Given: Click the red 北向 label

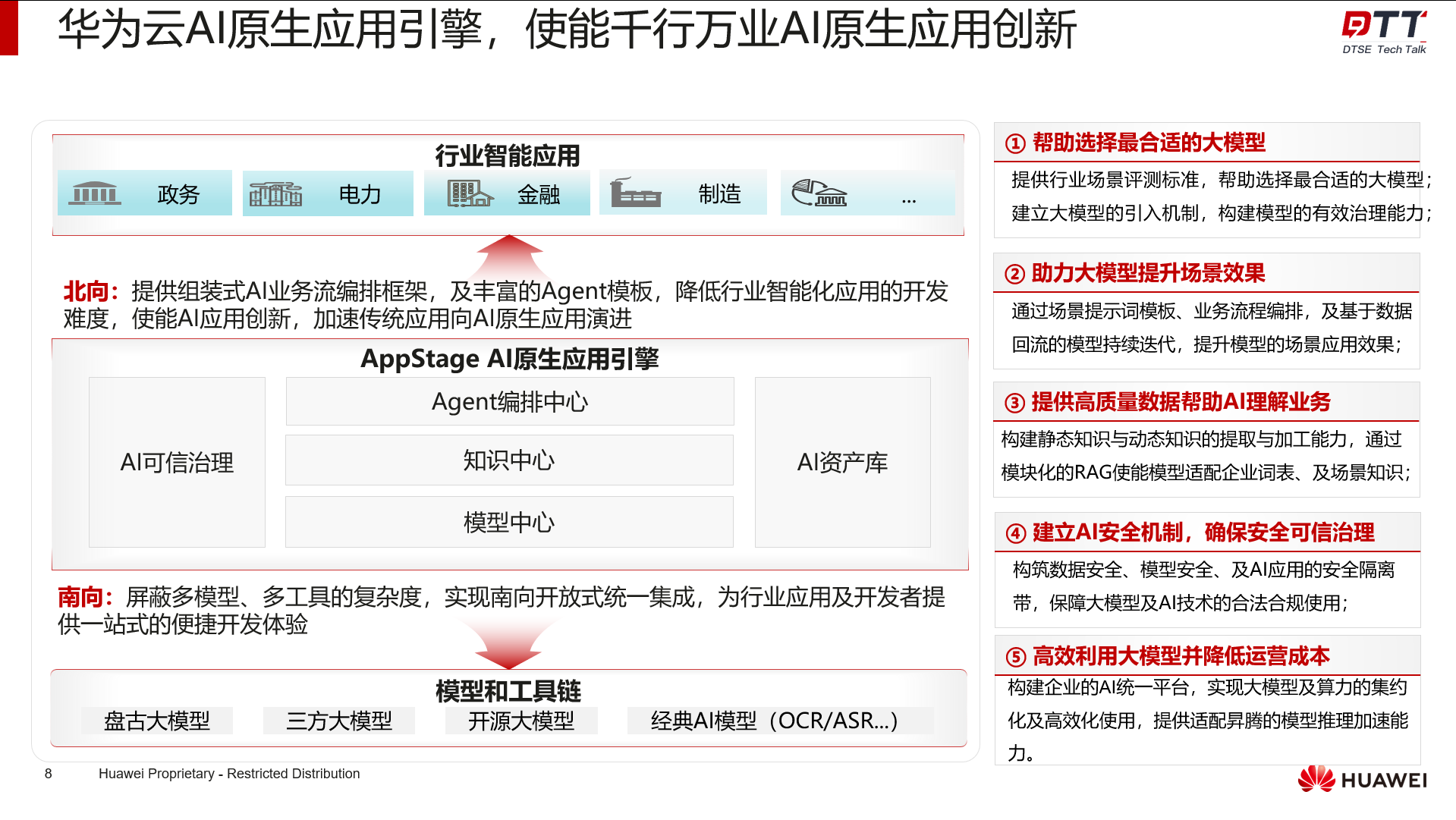Looking at the screenshot, I should click(90, 291).
